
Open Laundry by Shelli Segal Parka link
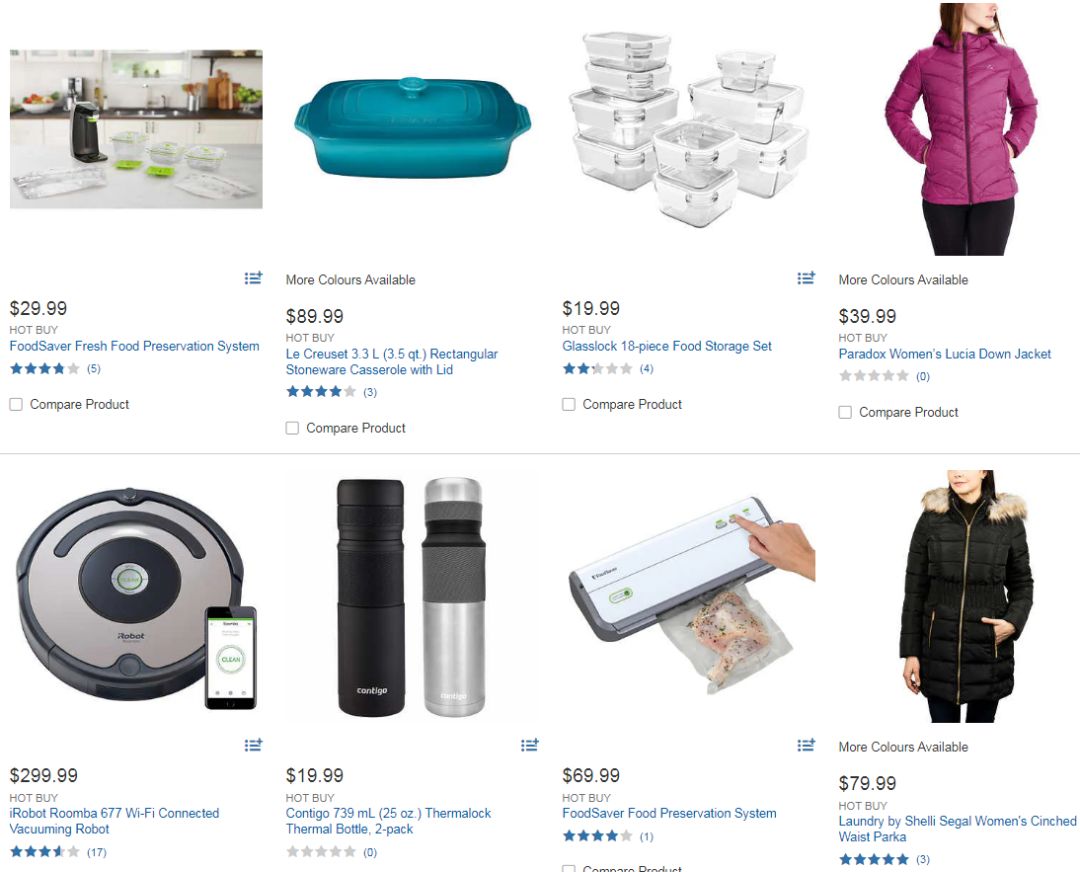point(957,829)
